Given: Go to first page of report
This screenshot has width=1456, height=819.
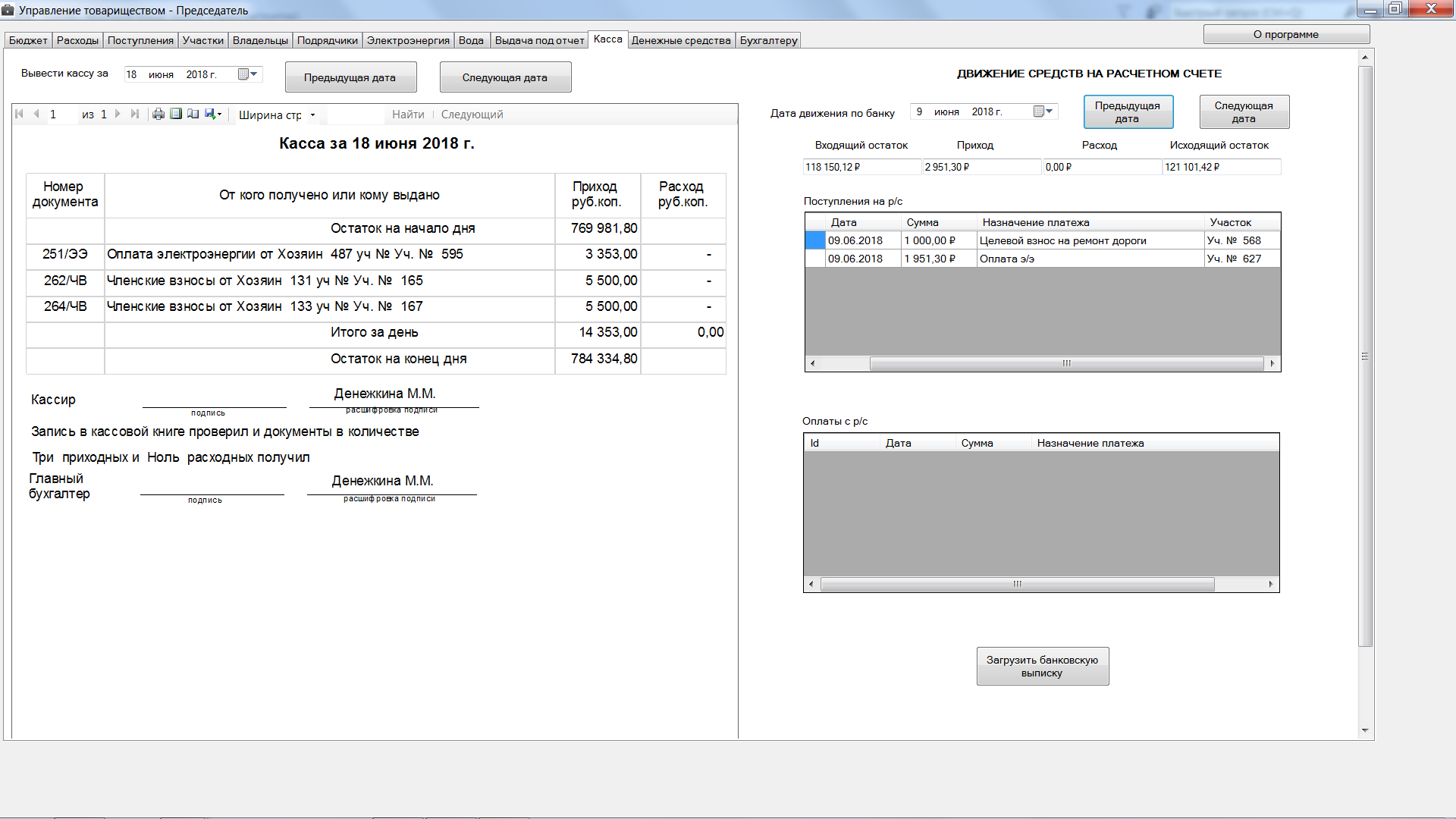Looking at the screenshot, I should pos(20,115).
